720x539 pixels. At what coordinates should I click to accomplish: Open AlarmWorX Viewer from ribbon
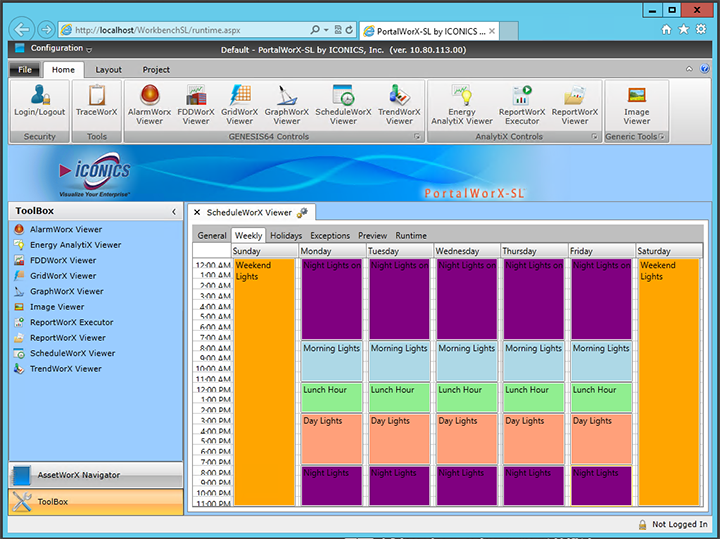tap(149, 105)
